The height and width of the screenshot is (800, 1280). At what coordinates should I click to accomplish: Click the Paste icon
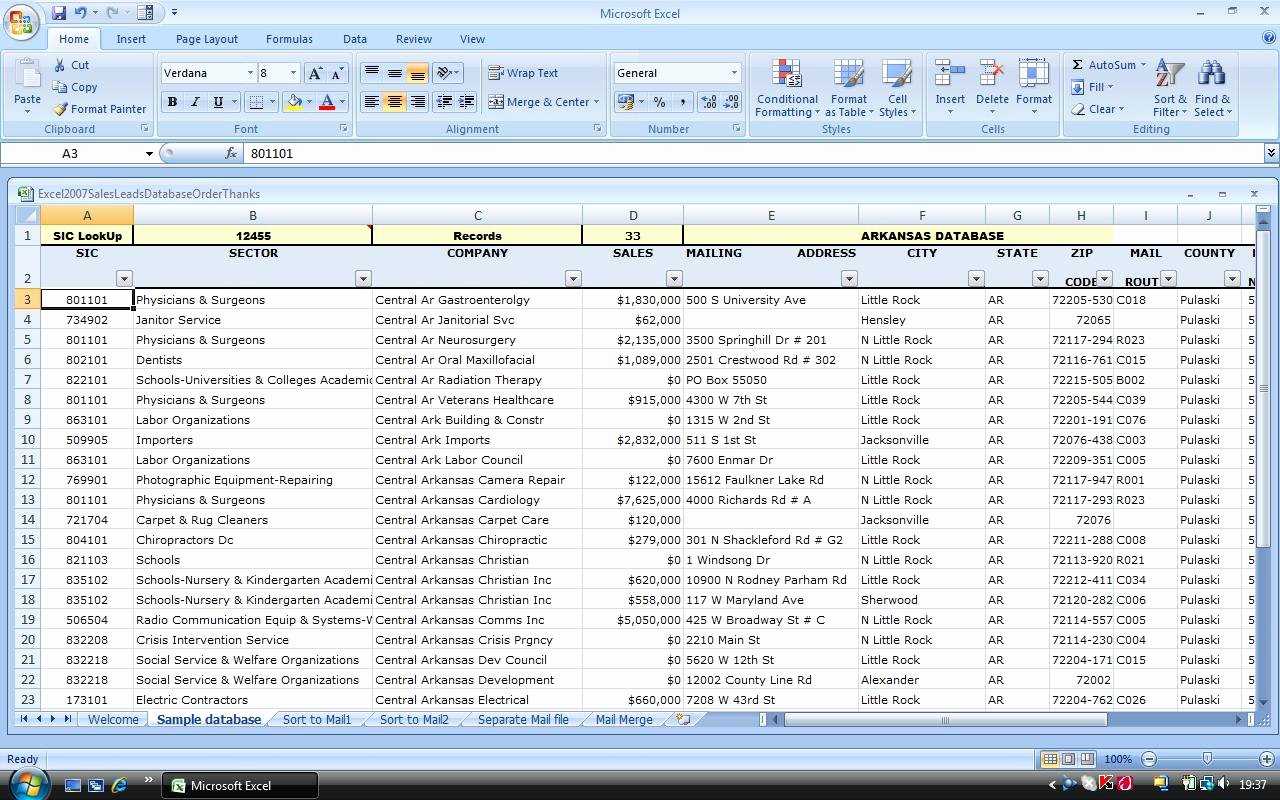pos(27,75)
